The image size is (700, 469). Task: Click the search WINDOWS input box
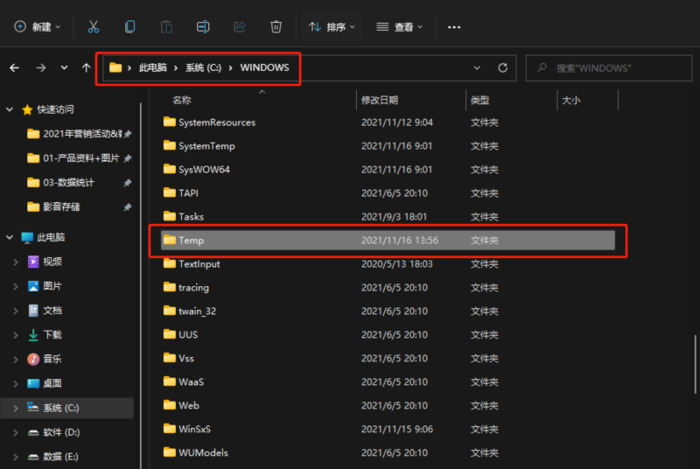pos(609,68)
